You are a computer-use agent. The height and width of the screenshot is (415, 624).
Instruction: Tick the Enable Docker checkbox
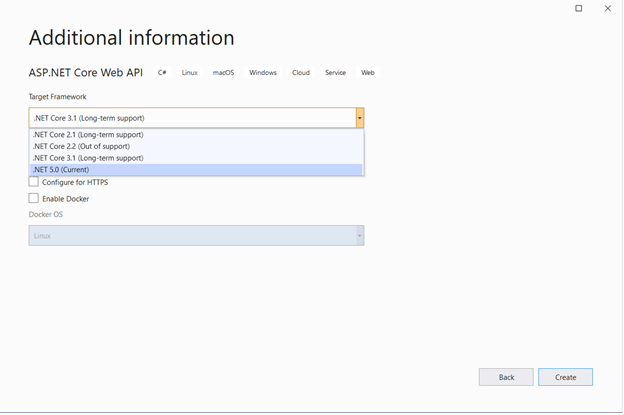pyautogui.click(x=34, y=199)
